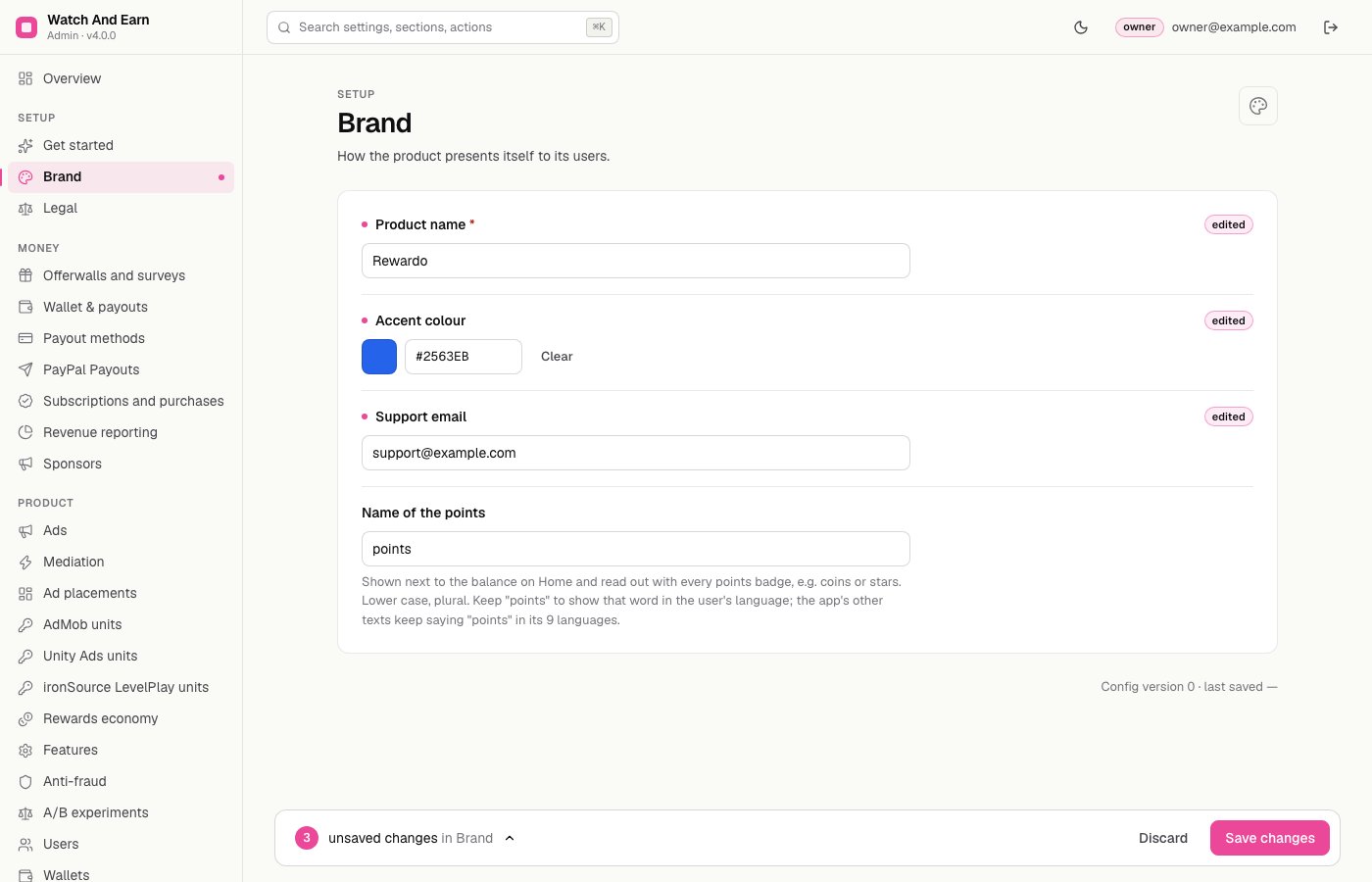Open the palette theme button
Screen dimensions: 1372x882
pyautogui.click(x=1258, y=106)
